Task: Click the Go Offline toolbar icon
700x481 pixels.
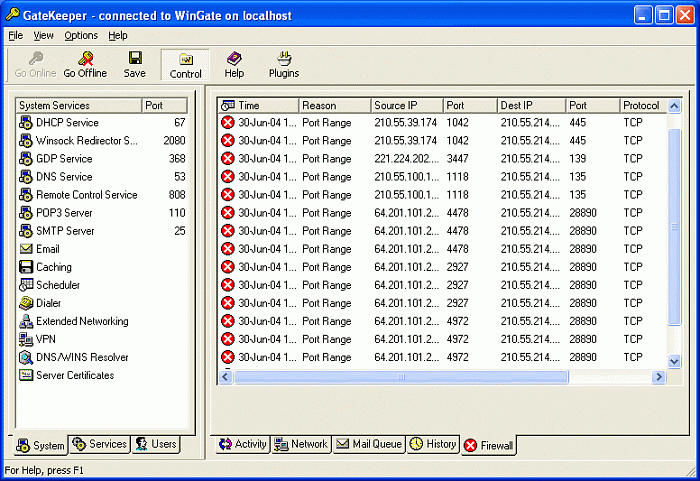Action: point(85,59)
